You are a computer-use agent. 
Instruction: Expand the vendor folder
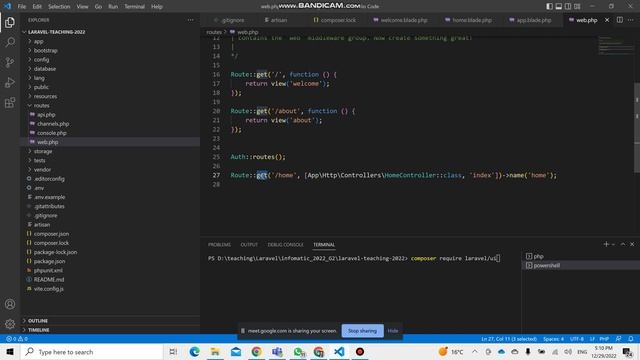42,169
